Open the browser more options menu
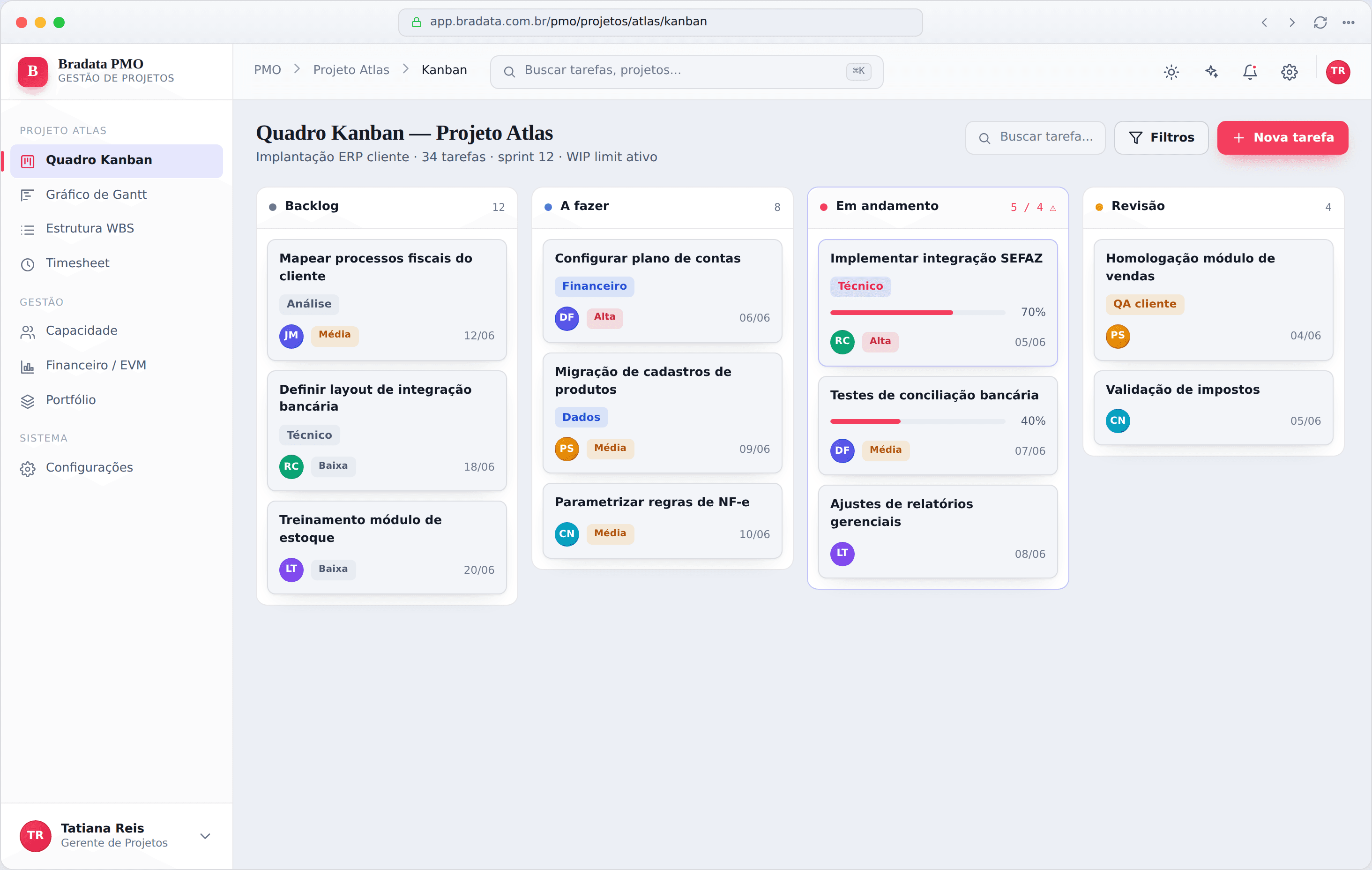This screenshot has width=1372, height=870. tap(1348, 23)
